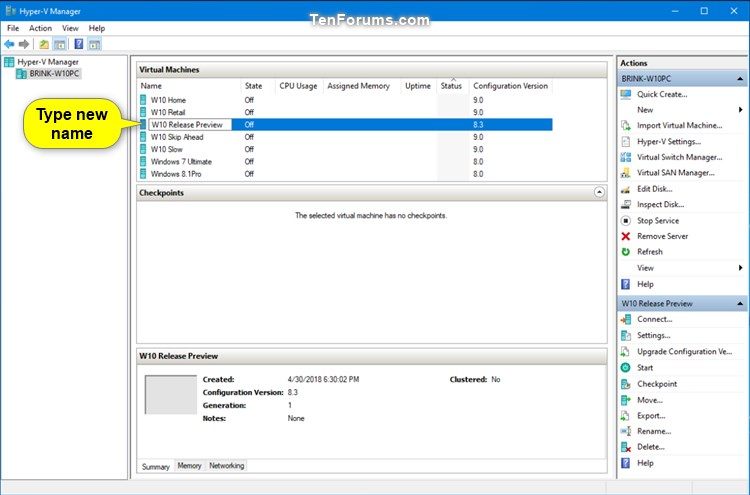Viewport: 750px width, 495px height.
Task: Select Hyper-V Manager tree root
Action: [x=48, y=62]
